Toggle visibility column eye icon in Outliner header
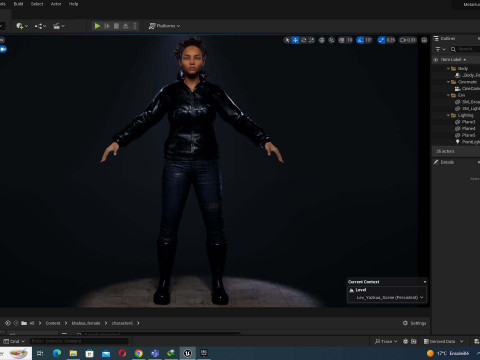480x360 pixels. point(436,60)
